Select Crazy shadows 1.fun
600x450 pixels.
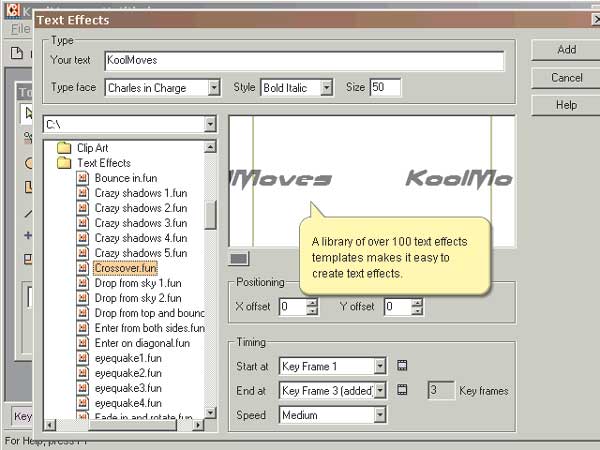pyautogui.click(x=141, y=193)
